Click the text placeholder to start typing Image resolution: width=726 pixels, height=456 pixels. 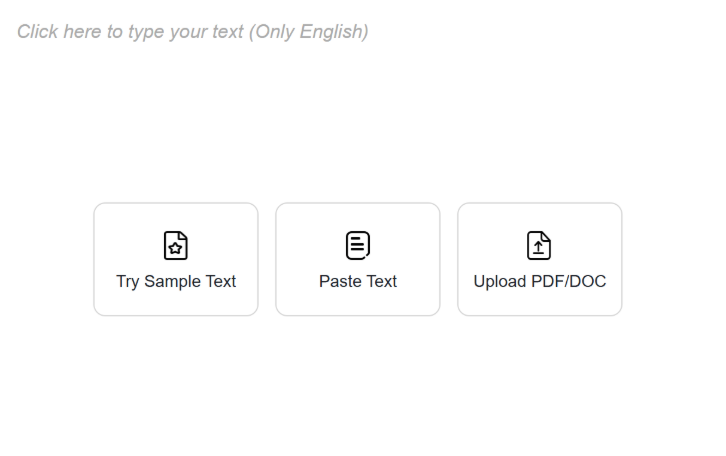click(192, 32)
